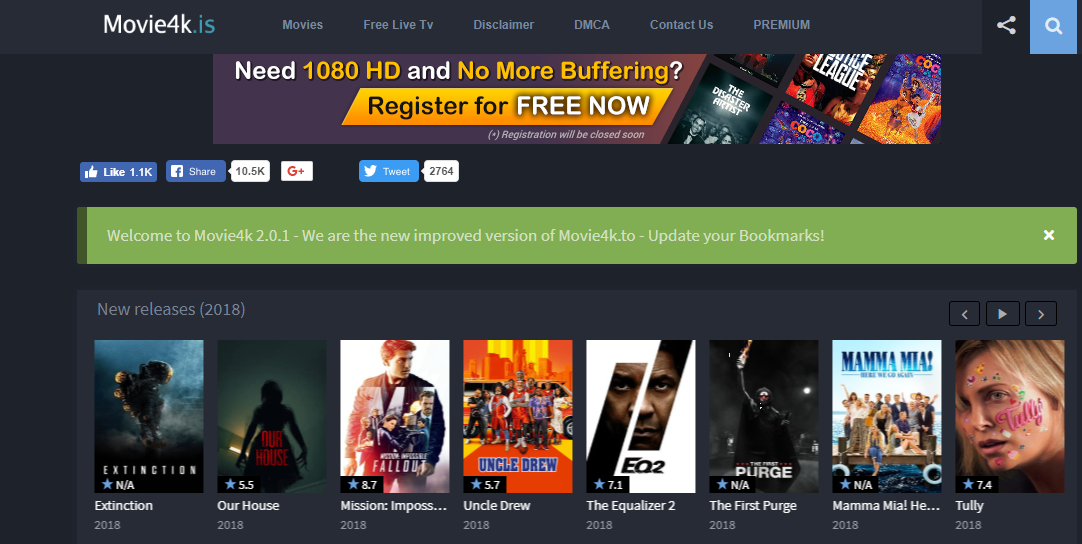Viewport: 1082px width, 544px height.
Task: Share the page via Facebook Share button
Action: (x=195, y=171)
